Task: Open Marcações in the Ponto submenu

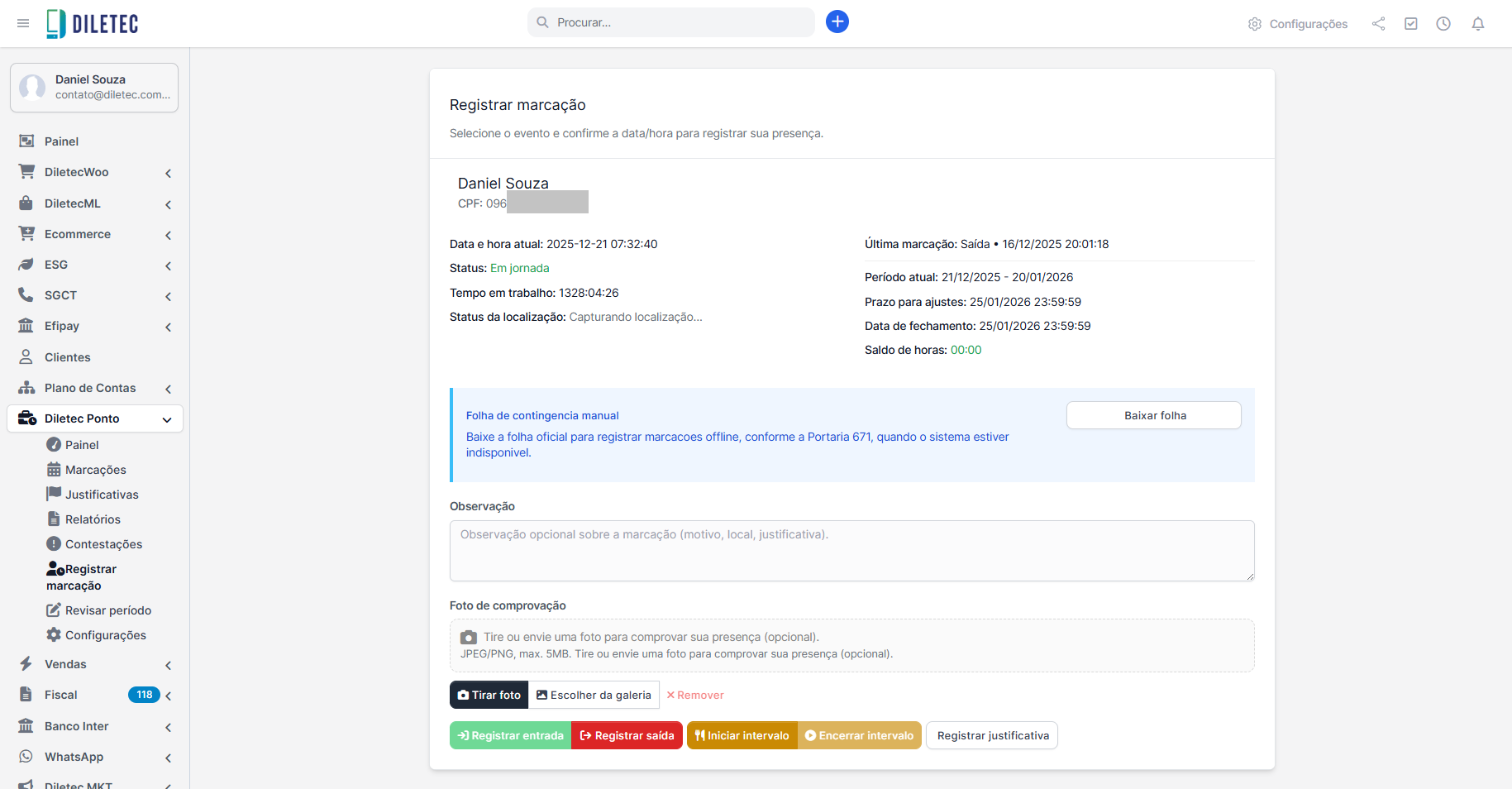Action: [95, 470]
